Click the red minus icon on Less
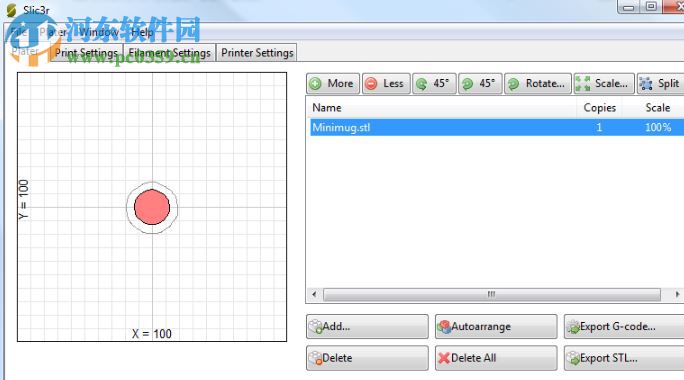684x380 pixels. [371, 83]
